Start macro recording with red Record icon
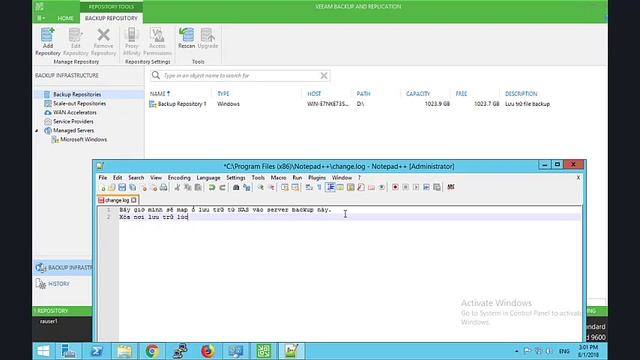 click(395, 187)
